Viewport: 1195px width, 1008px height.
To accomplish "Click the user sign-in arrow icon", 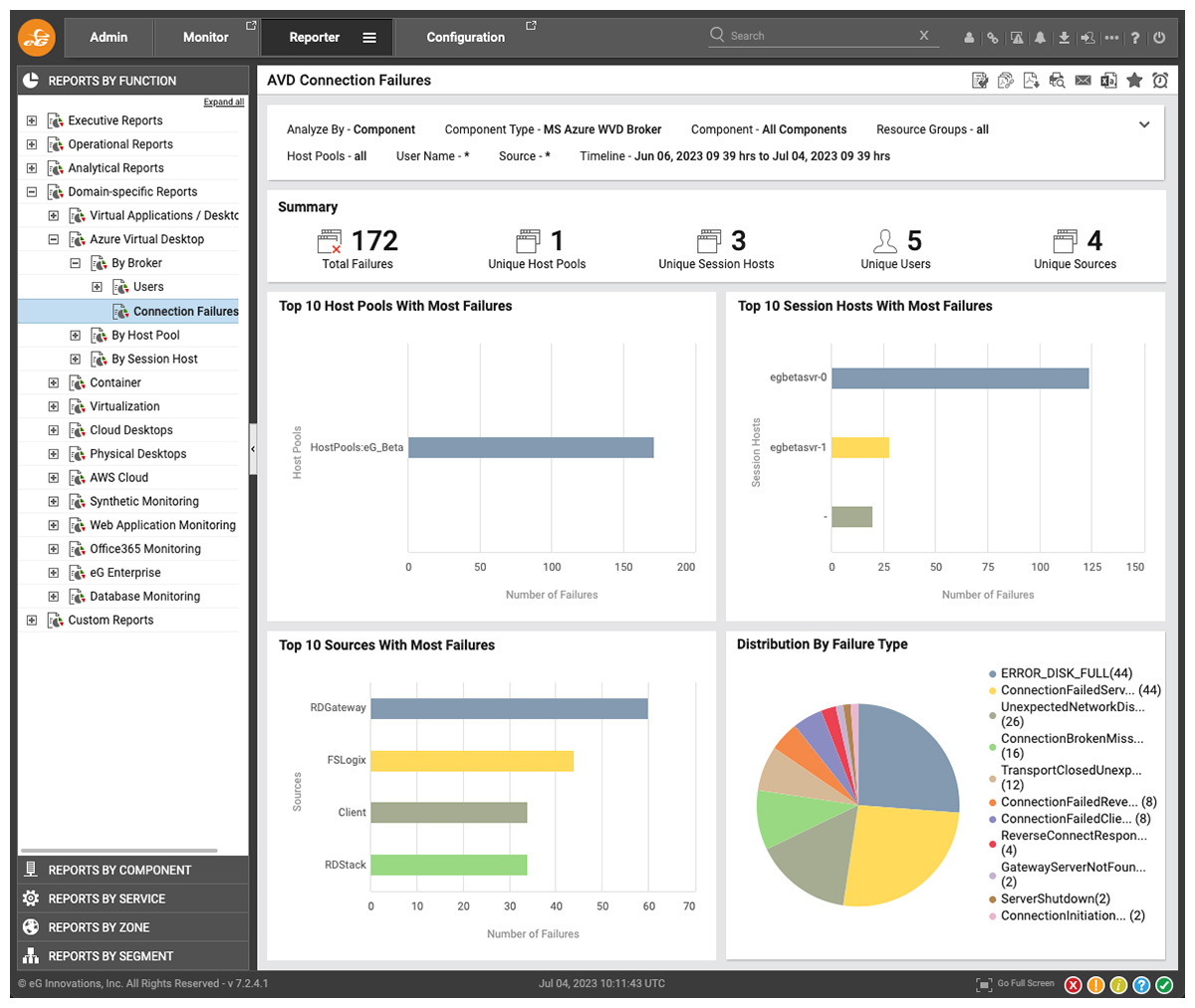I will 1087,38.
